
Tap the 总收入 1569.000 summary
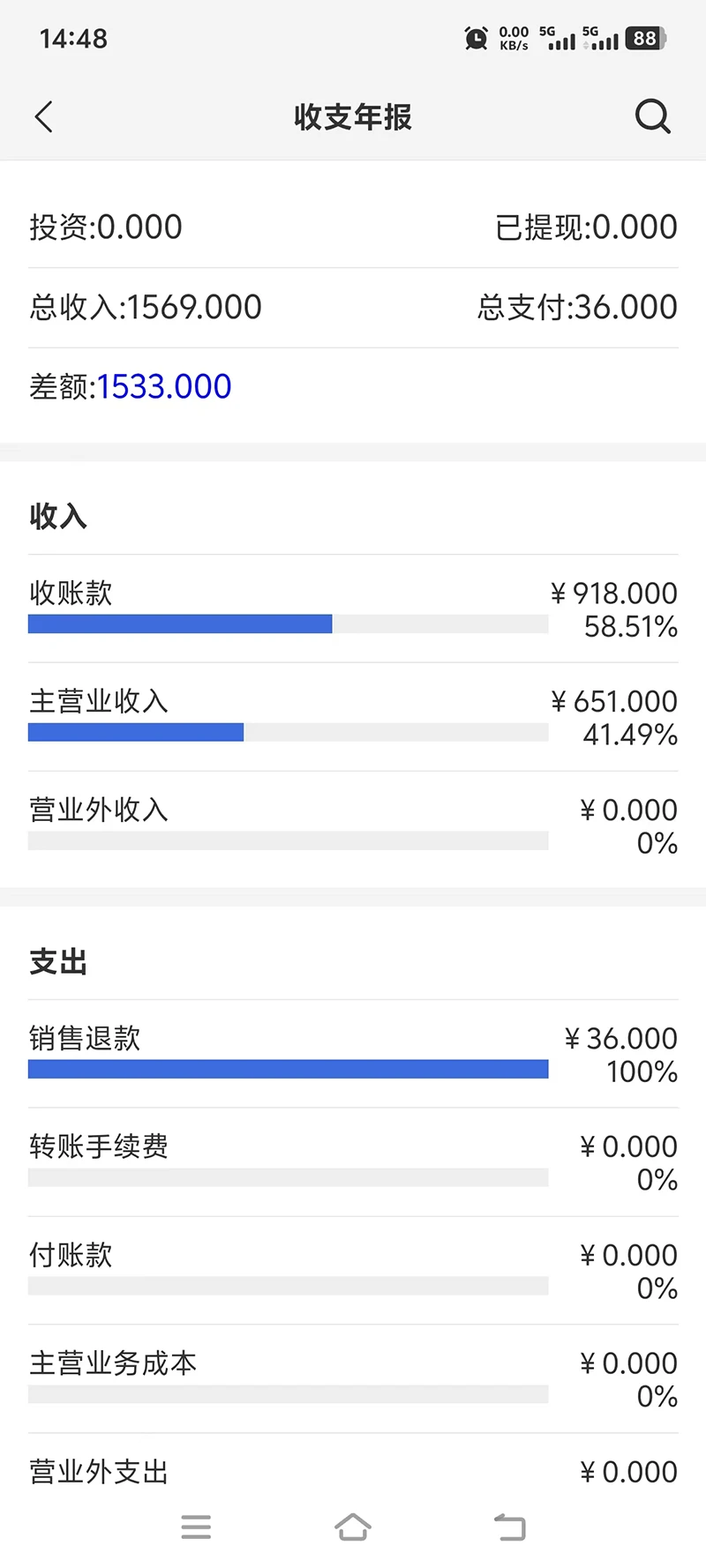[146, 307]
